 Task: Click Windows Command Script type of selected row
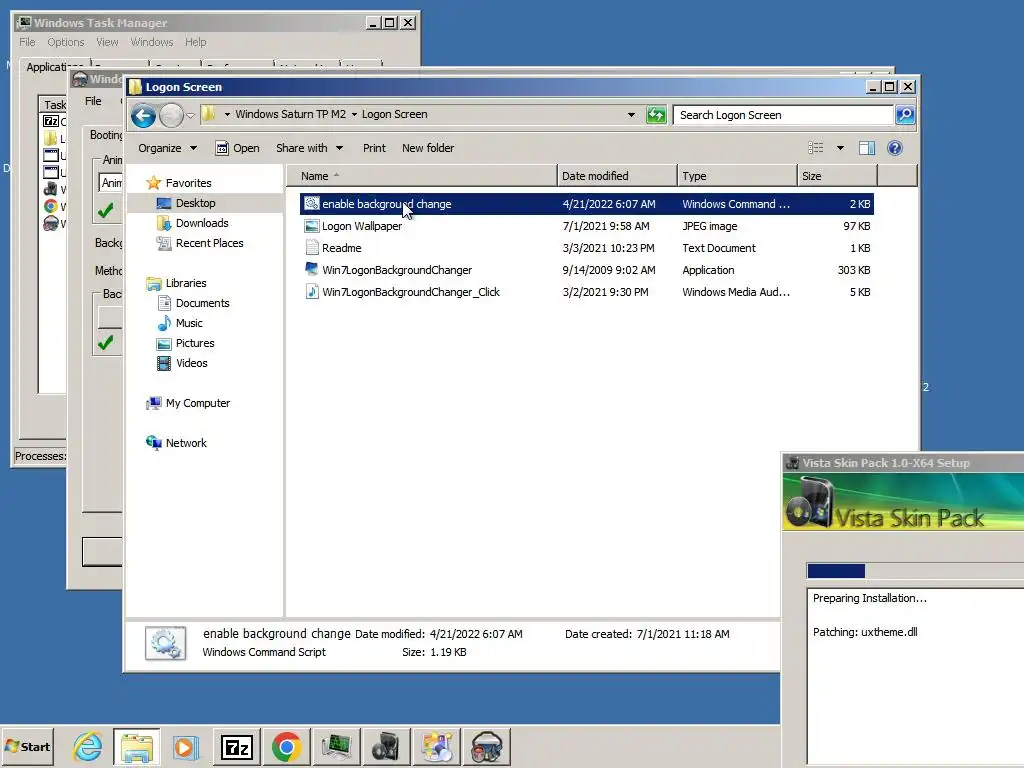click(x=736, y=204)
